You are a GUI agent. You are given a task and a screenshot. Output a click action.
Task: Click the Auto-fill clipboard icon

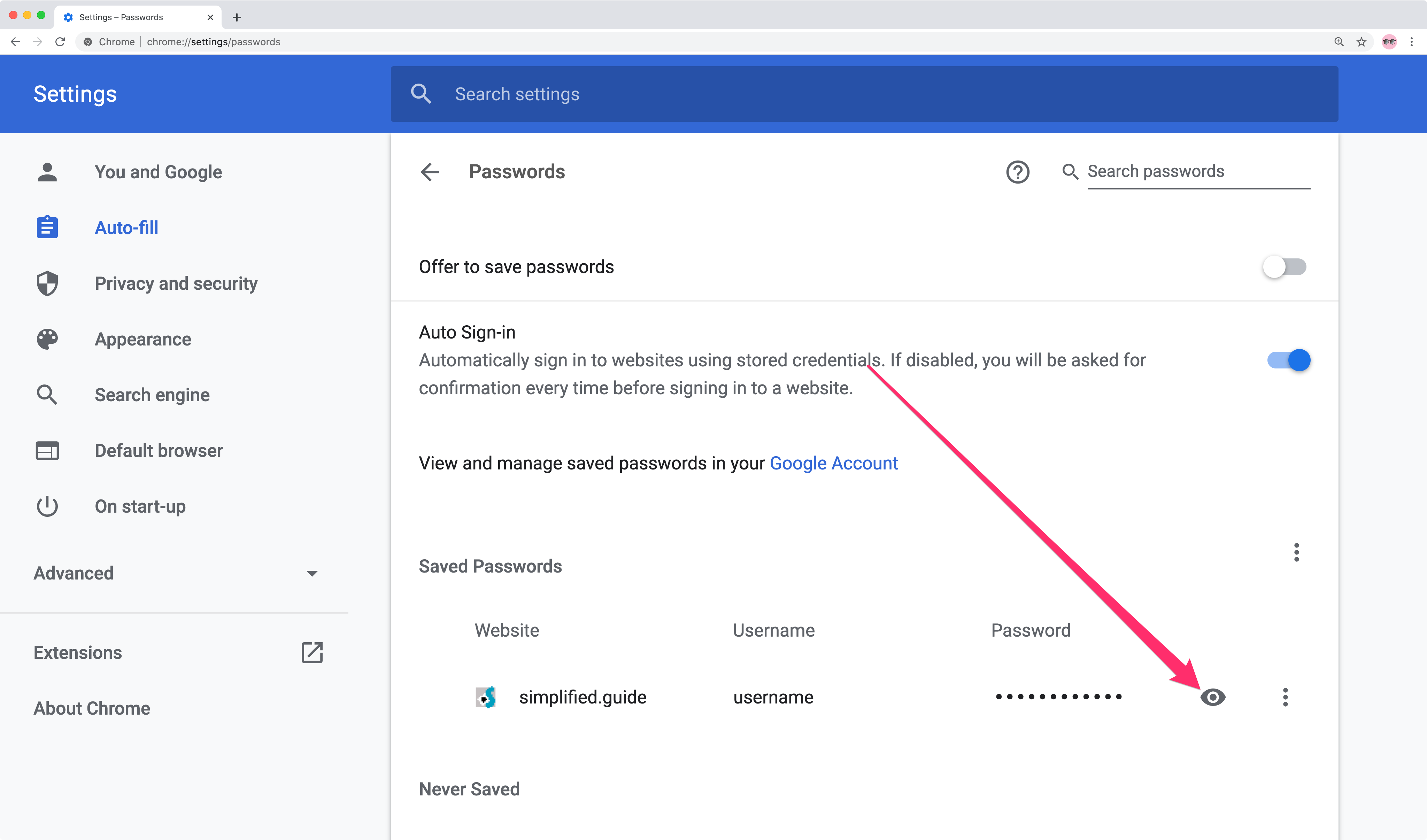coord(47,227)
